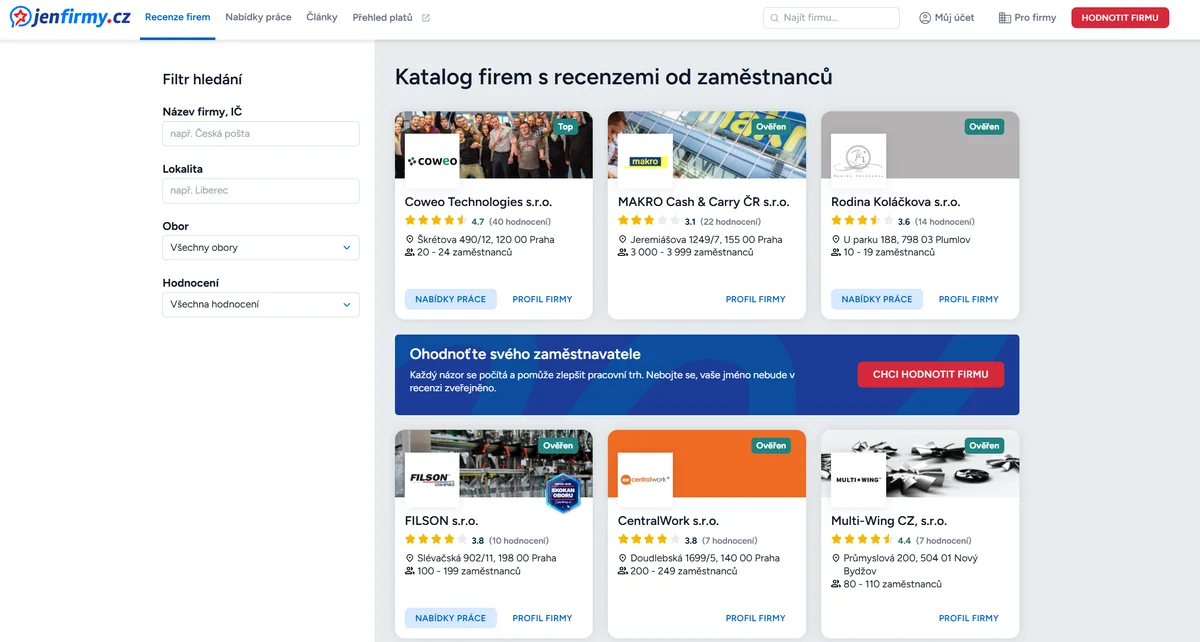Click the Název firmy, IČ input field
The image size is (1200, 642).
pos(261,134)
